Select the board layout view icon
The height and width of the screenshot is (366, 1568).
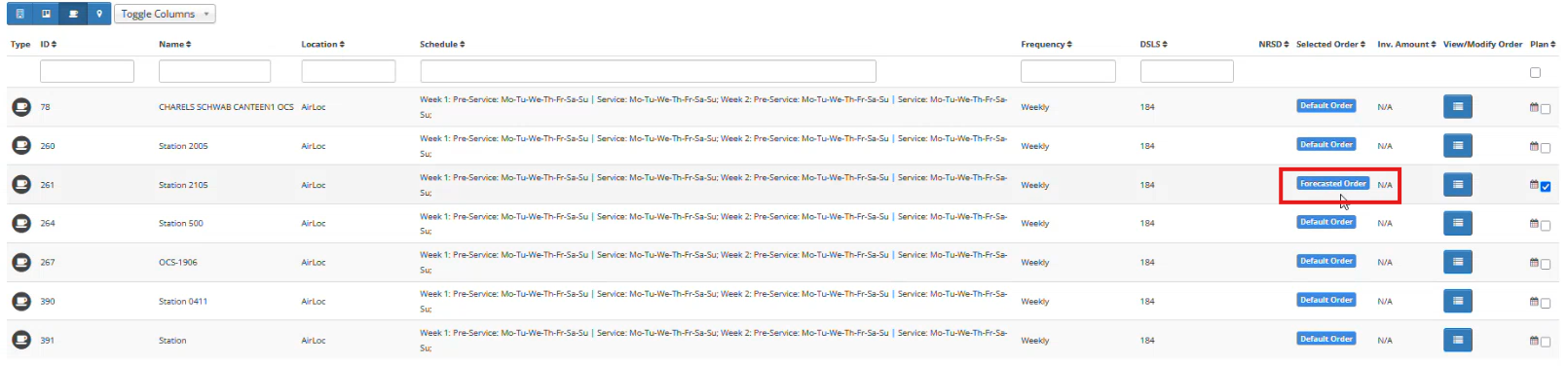(x=46, y=14)
